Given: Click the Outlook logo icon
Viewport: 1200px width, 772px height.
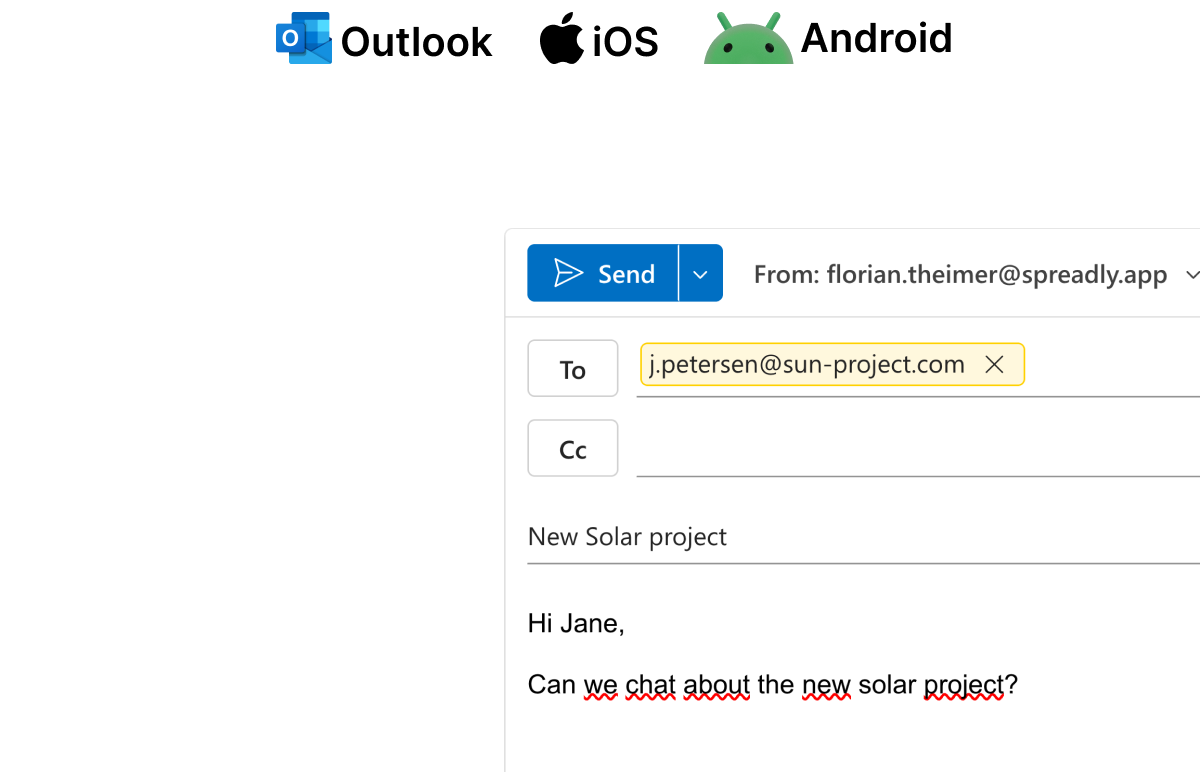Looking at the screenshot, I should tap(304, 39).
